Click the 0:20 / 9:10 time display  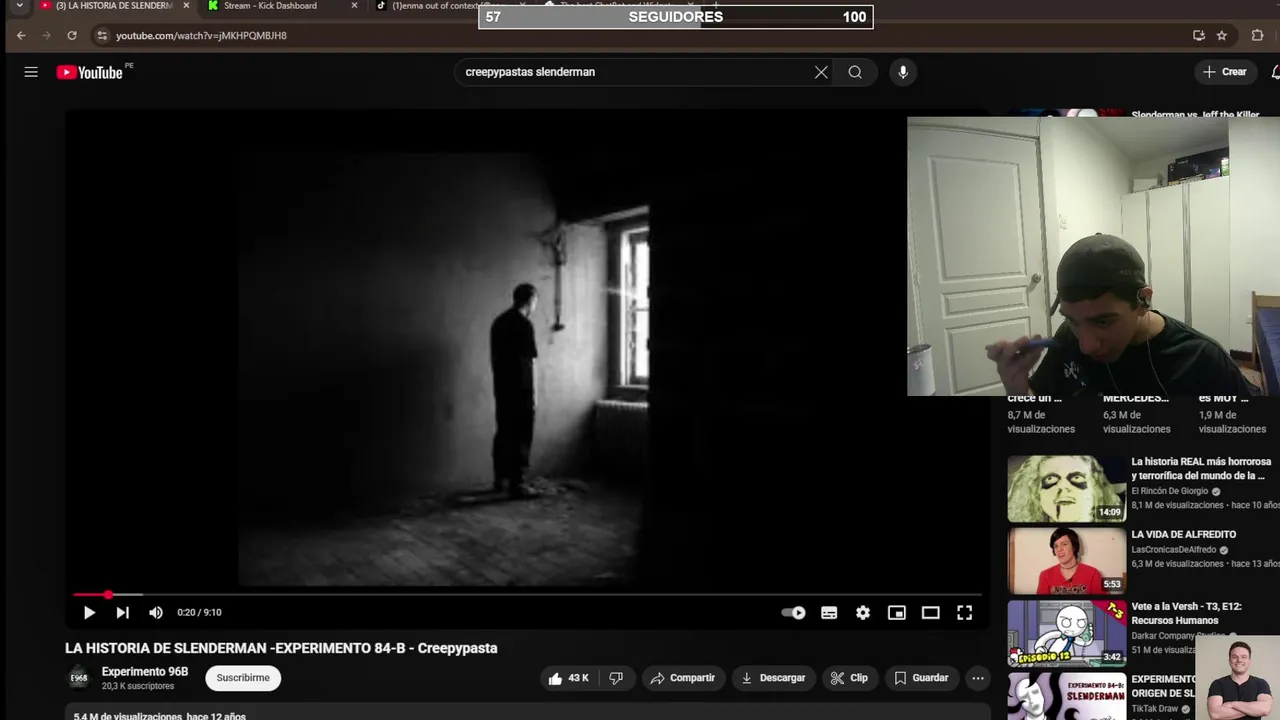[199, 613]
